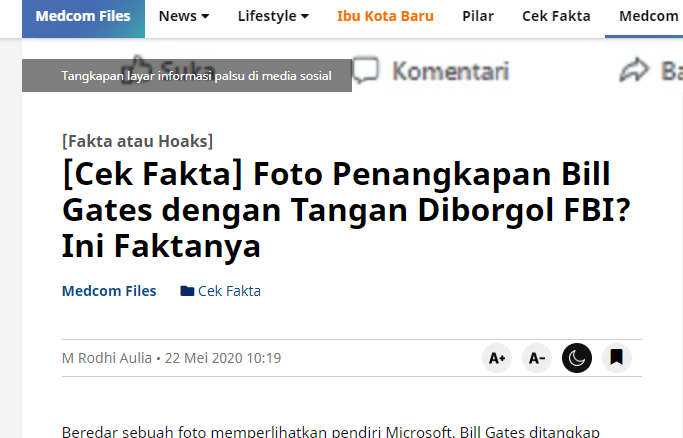Bookmark this article
Screen dimensions: 683x438
[x=617, y=358]
